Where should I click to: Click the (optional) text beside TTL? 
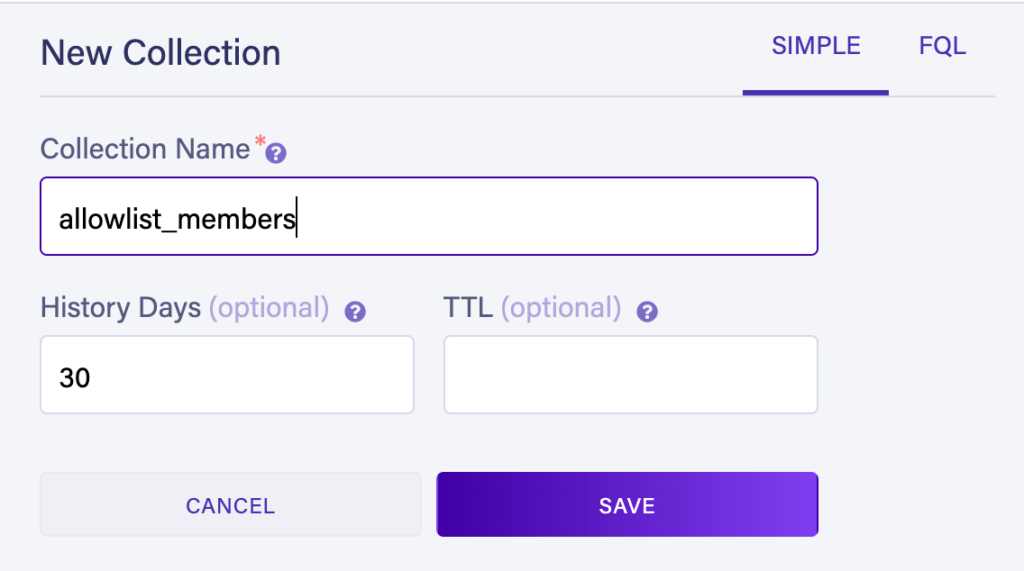560,308
